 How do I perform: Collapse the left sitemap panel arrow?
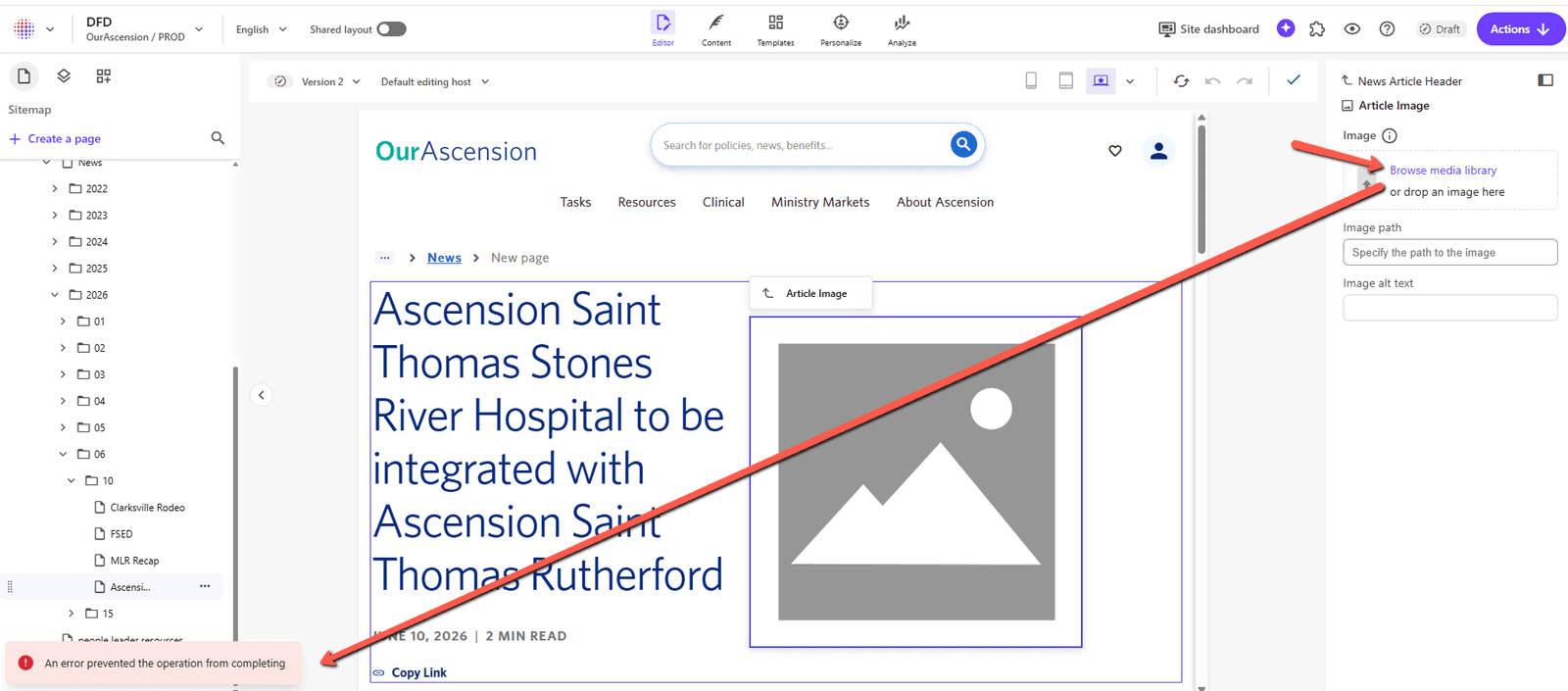point(262,395)
